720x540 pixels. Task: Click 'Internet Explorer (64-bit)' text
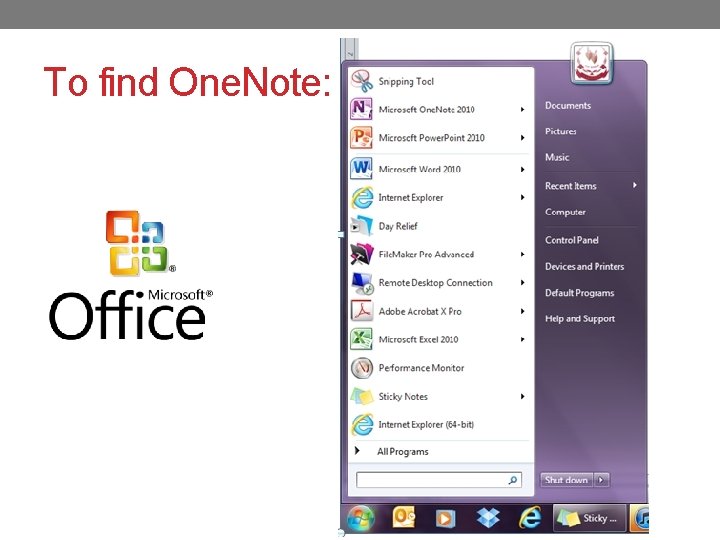(x=426, y=424)
